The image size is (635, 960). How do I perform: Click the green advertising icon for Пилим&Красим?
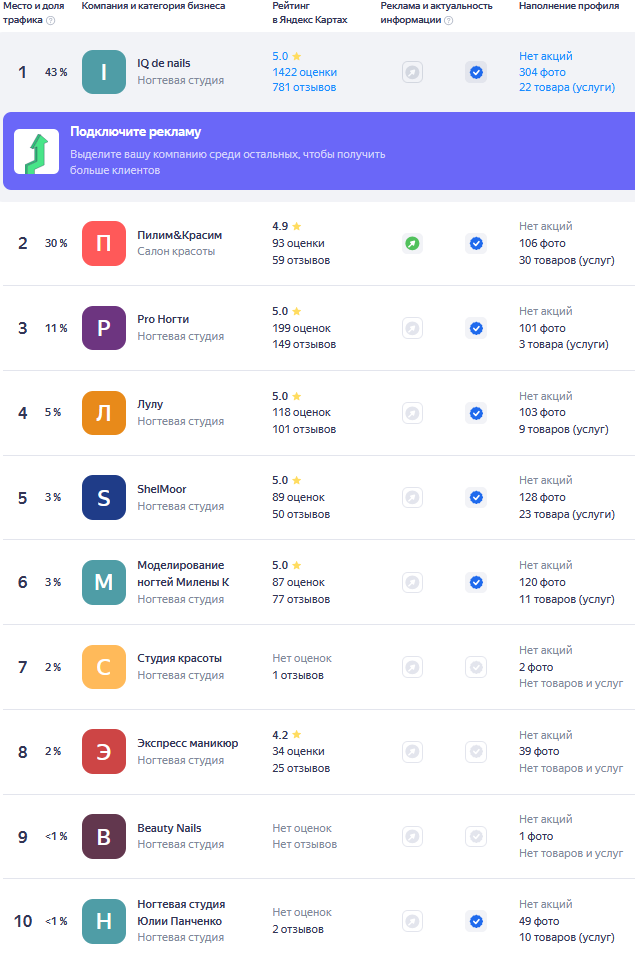click(412, 243)
